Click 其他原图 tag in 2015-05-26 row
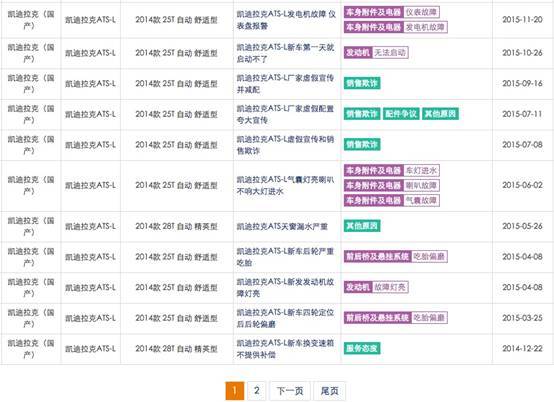The height and width of the screenshot is (402, 554). (362, 226)
